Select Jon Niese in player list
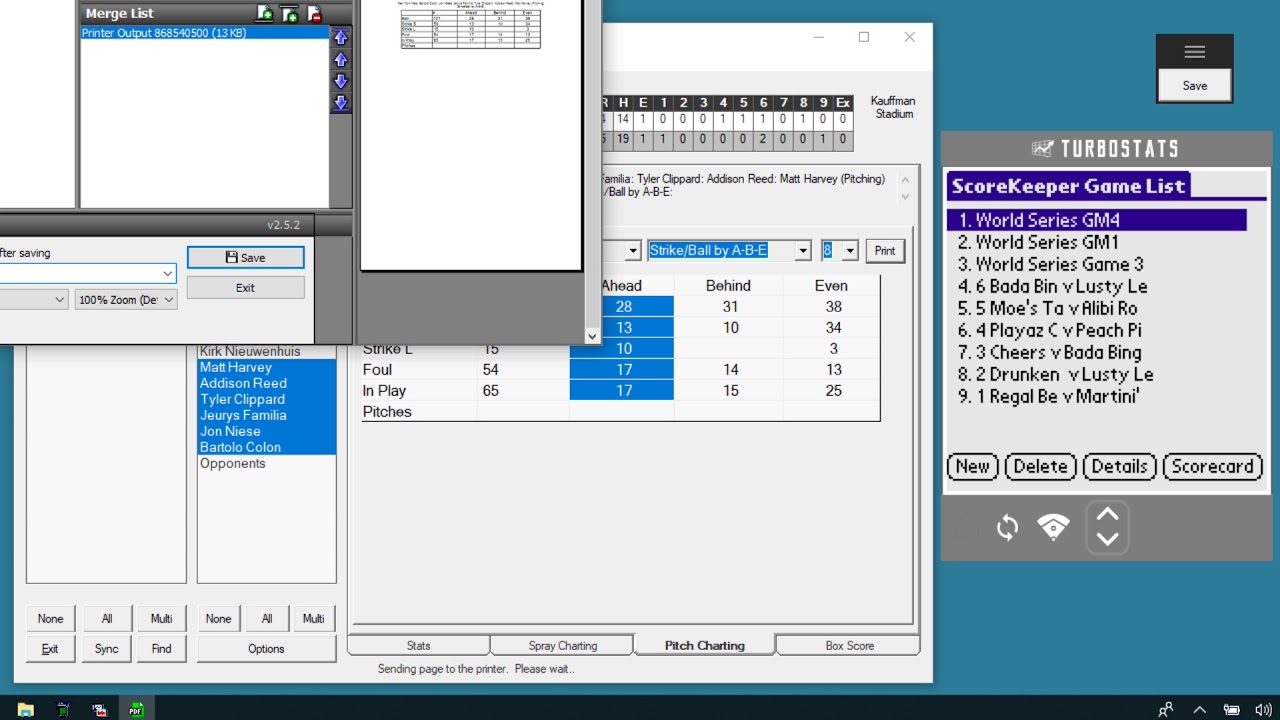This screenshot has height=720, width=1280. (x=267, y=431)
